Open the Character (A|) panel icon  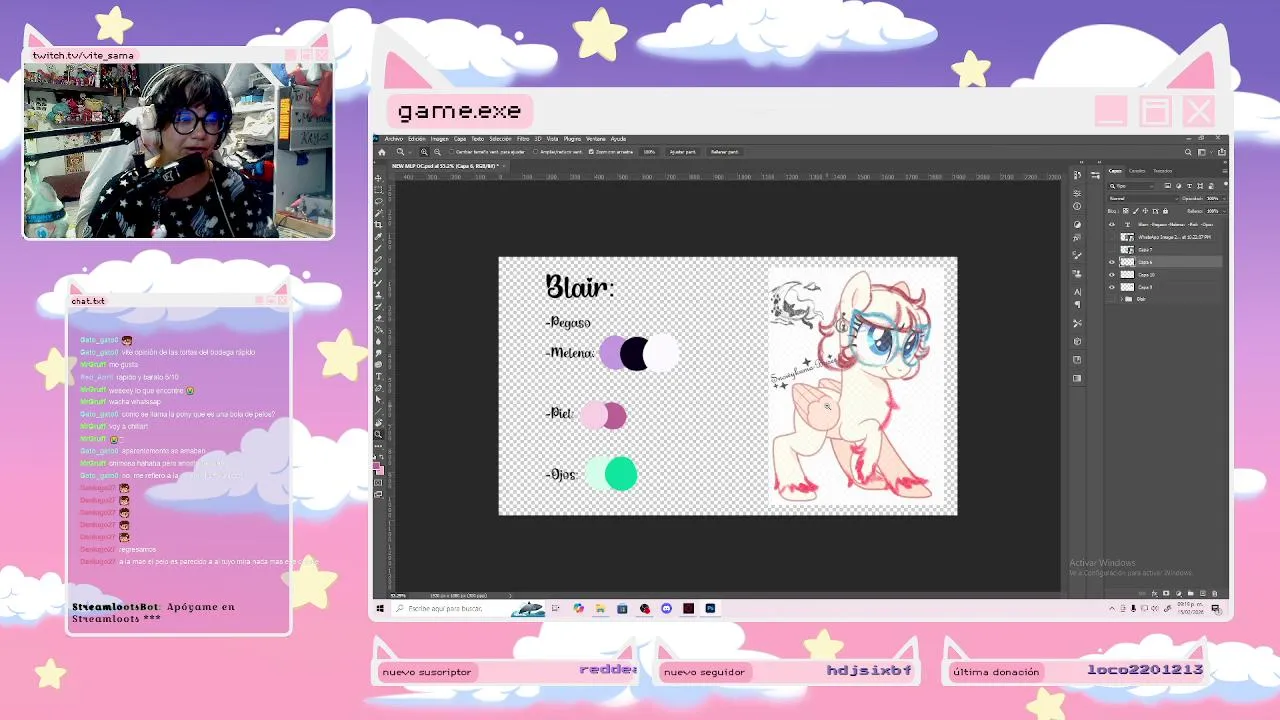(1077, 291)
